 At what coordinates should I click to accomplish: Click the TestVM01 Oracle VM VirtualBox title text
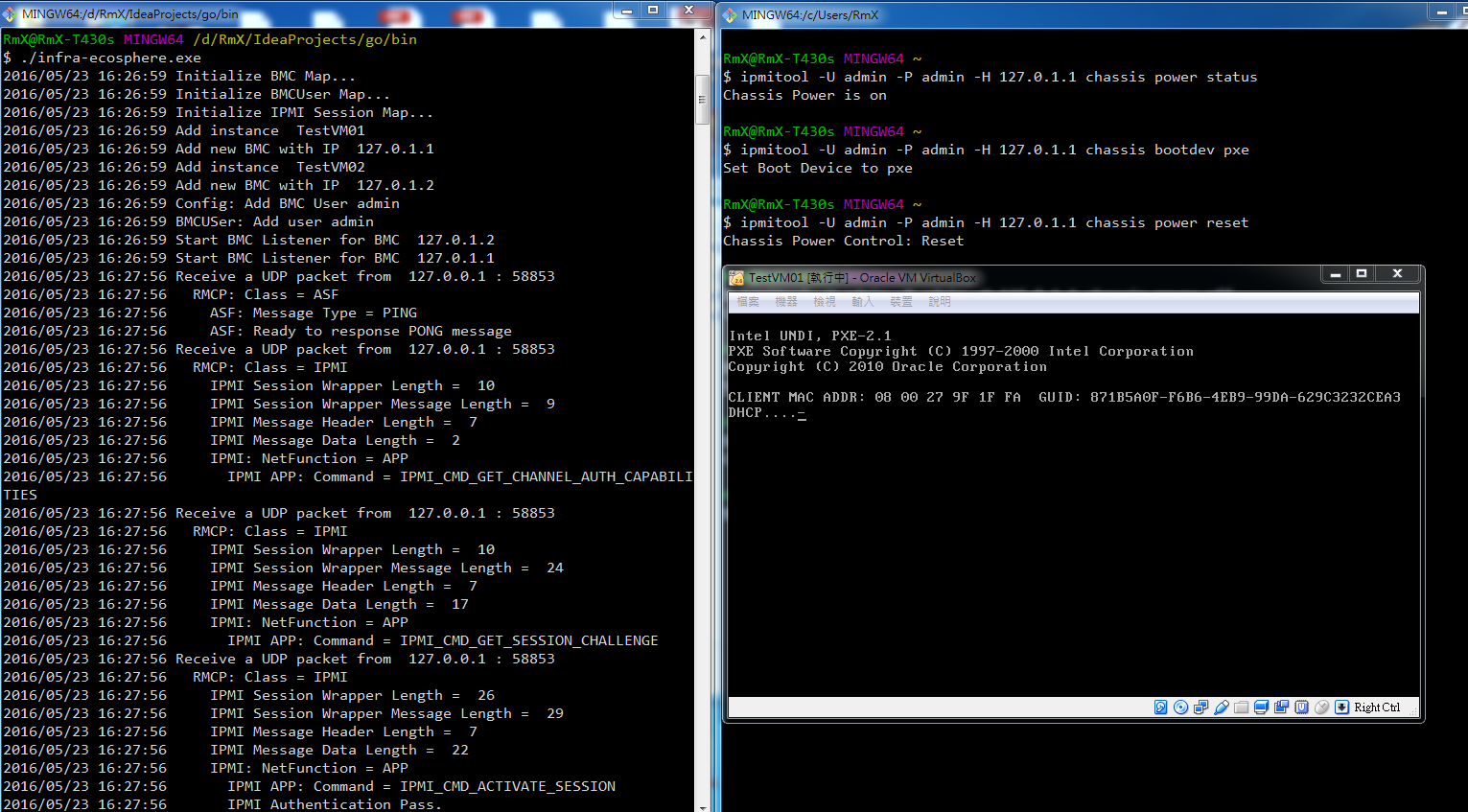[x=862, y=278]
